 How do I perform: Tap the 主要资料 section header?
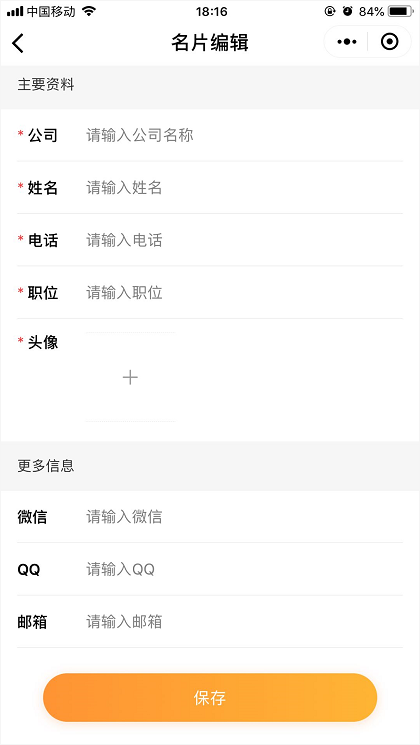(46, 85)
